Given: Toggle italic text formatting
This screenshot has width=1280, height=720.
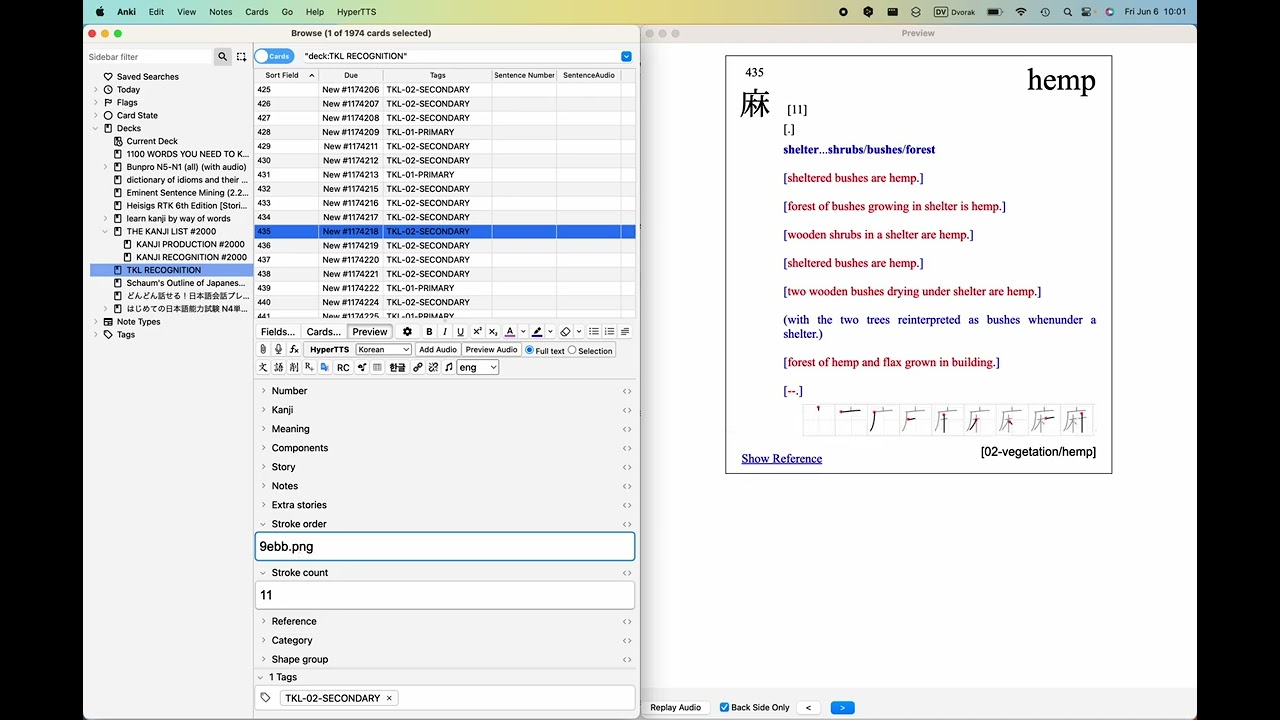Looking at the screenshot, I should (445, 332).
